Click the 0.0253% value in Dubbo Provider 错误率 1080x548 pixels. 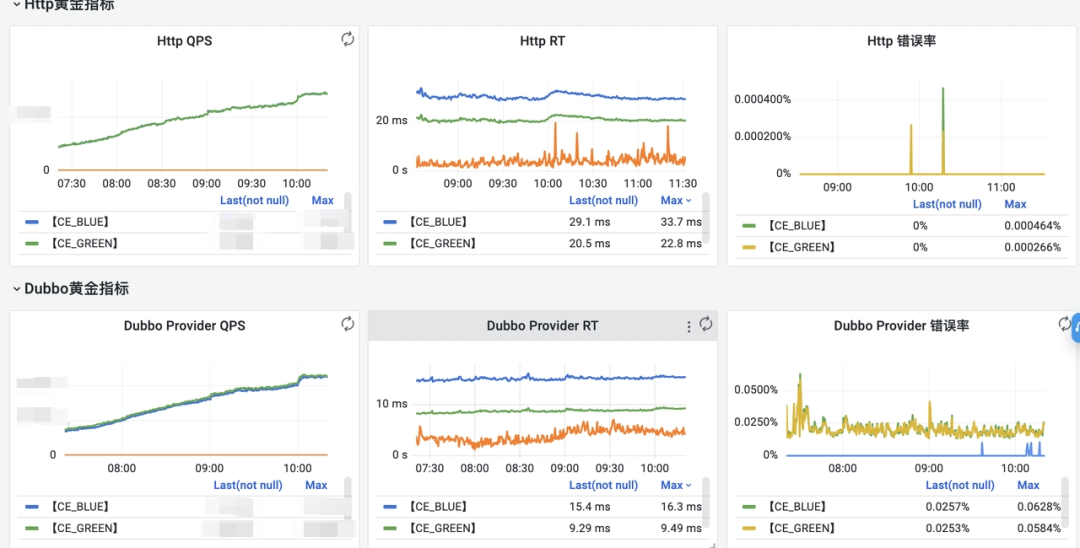tap(947, 528)
